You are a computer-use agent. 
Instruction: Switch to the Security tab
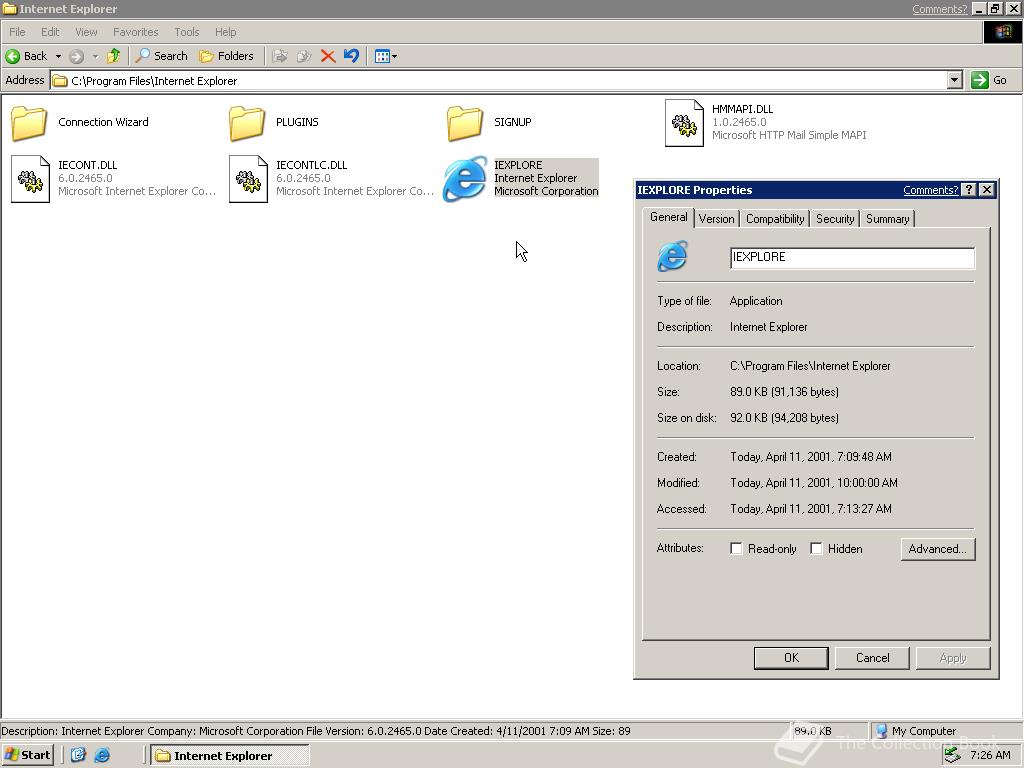click(x=835, y=219)
